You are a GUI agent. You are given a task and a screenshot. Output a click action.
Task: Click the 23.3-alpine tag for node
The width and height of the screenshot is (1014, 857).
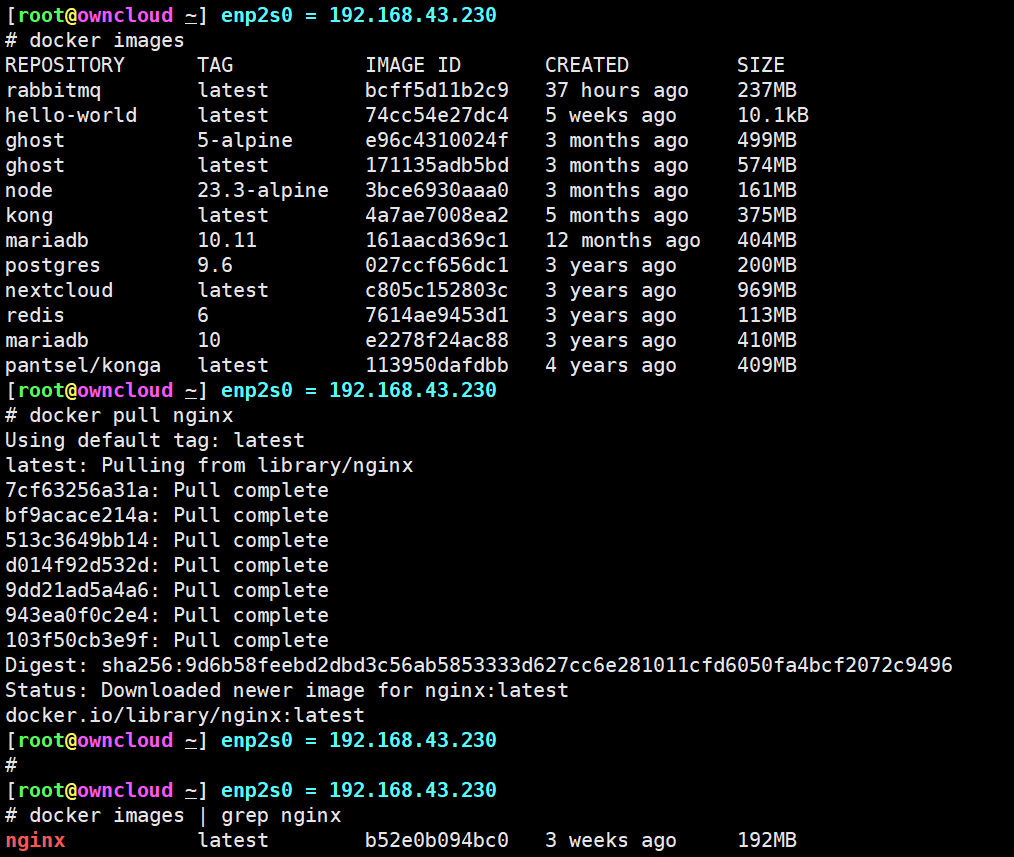262,190
